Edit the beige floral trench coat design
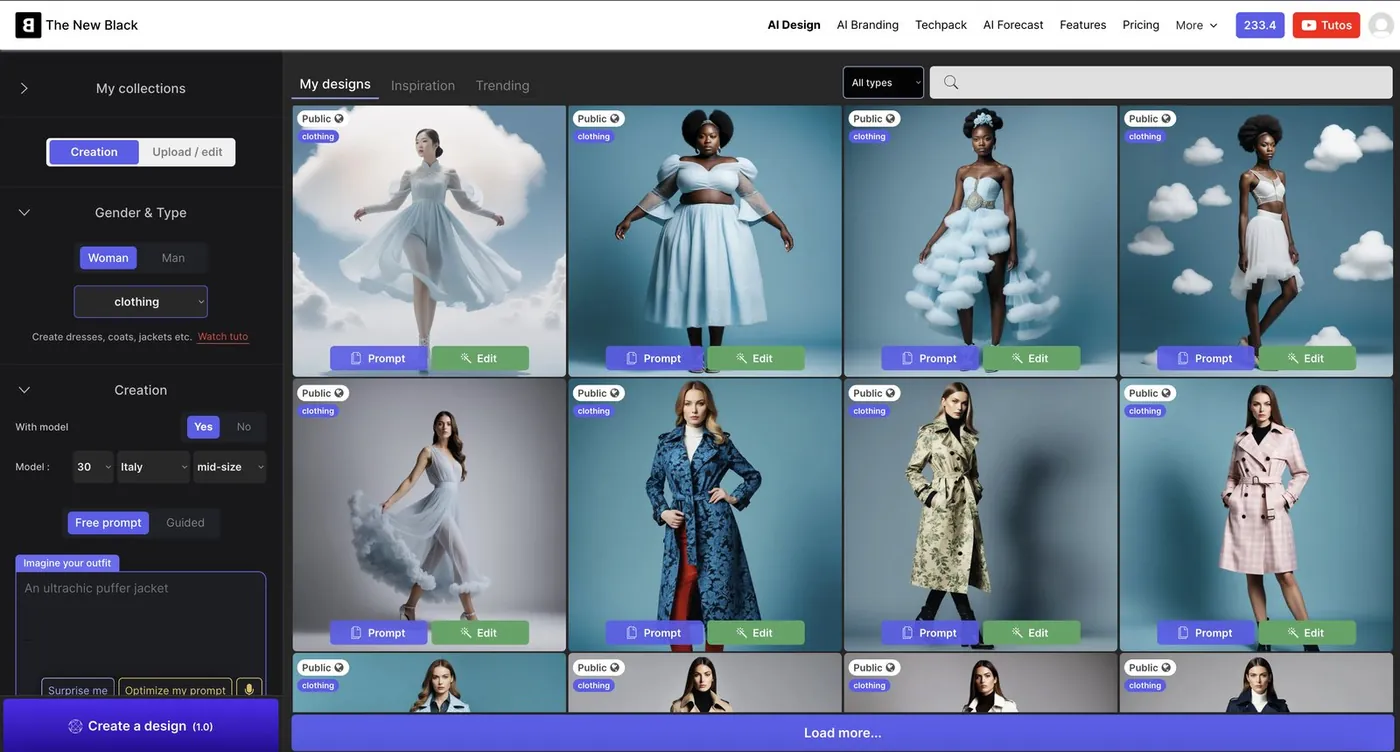 [1031, 633]
